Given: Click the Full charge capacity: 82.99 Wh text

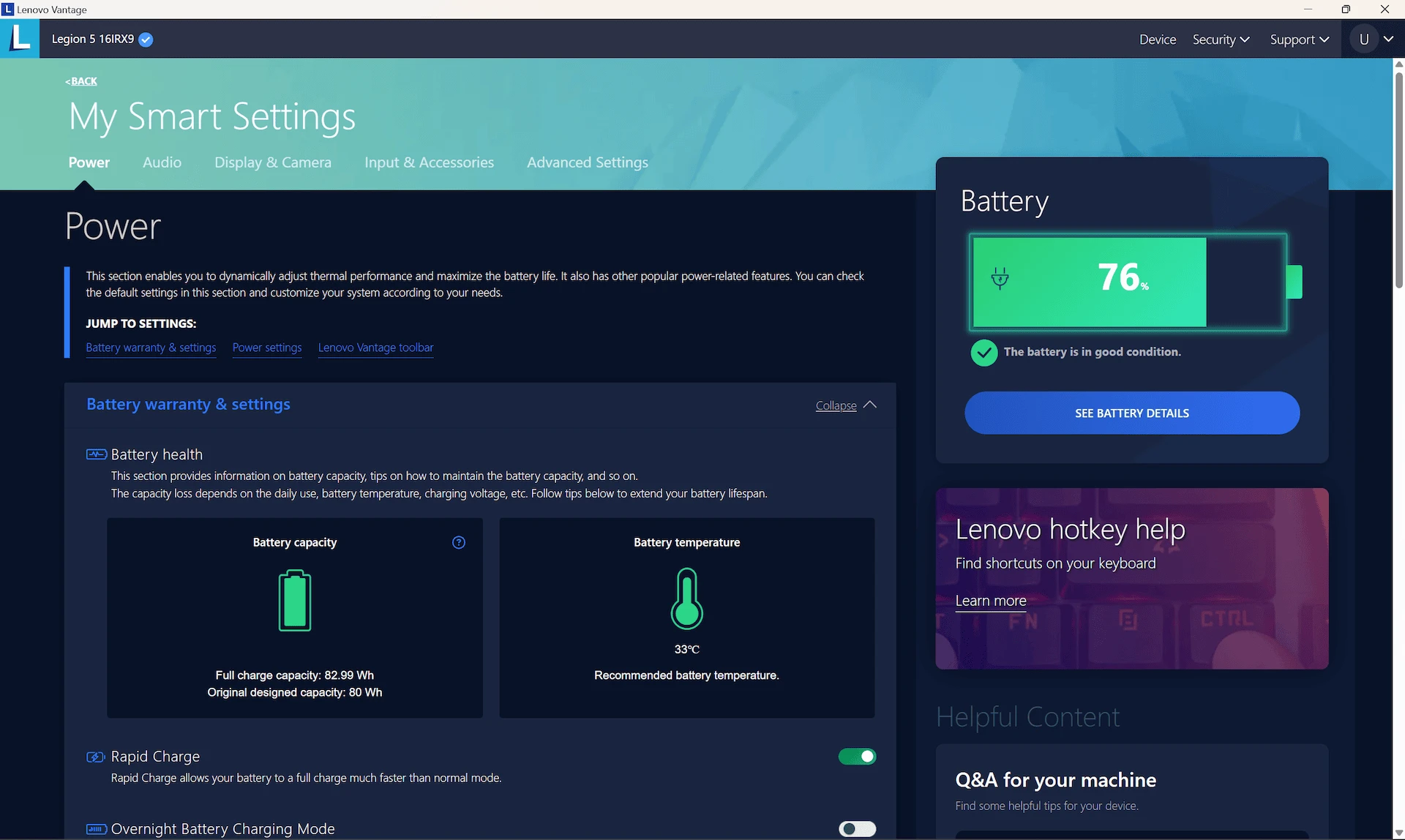Looking at the screenshot, I should (294, 675).
